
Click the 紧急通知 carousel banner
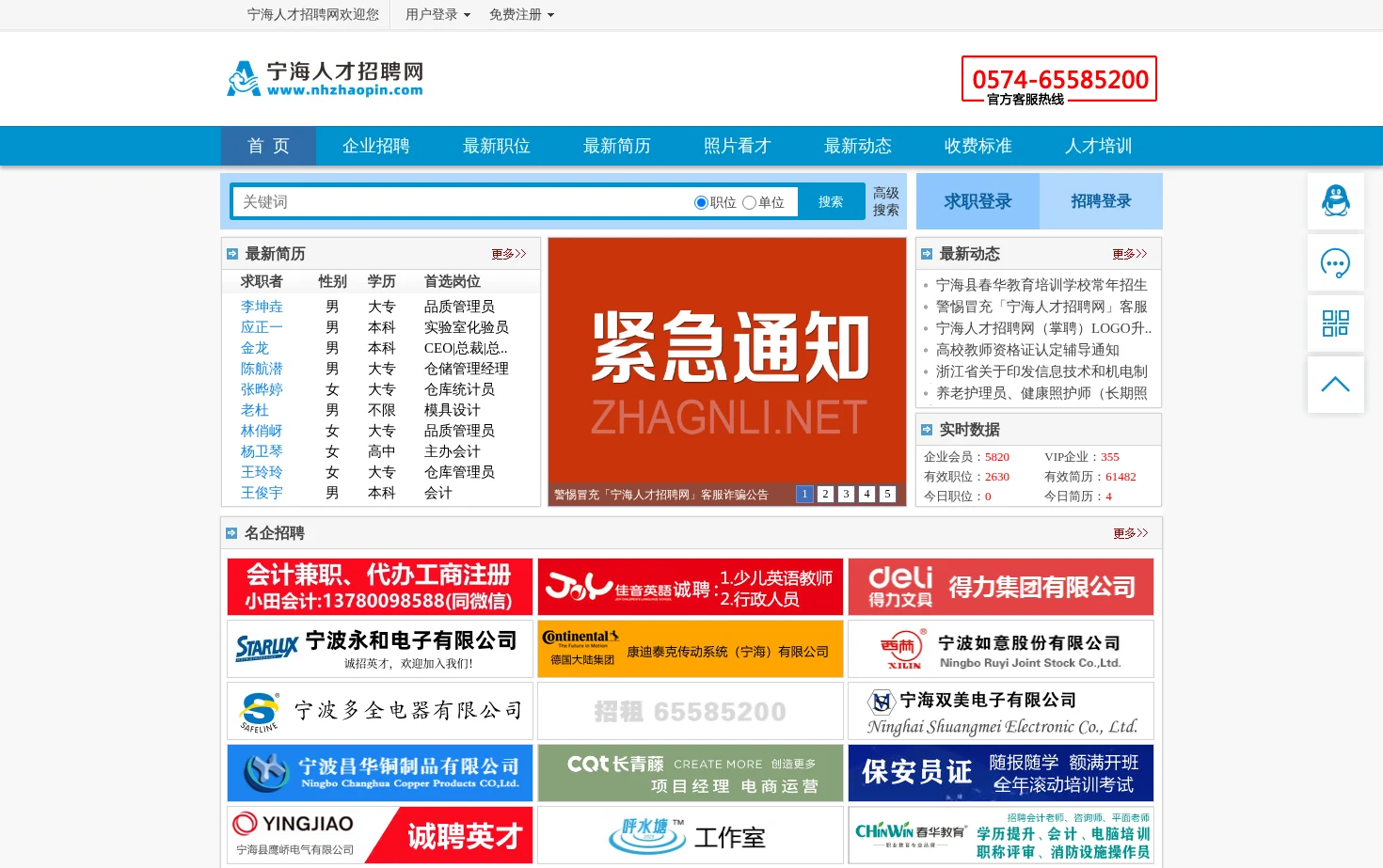click(727, 371)
